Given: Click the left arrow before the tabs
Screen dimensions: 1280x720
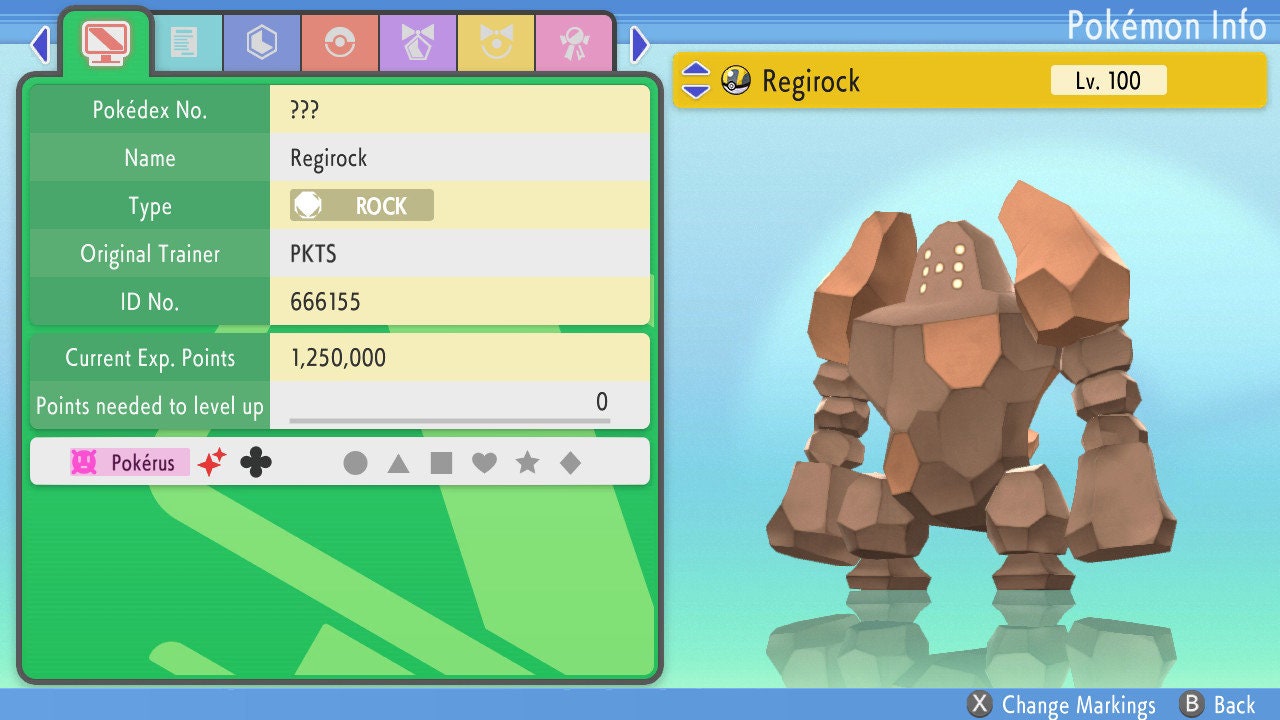Looking at the screenshot, I should tap(40, 44).
